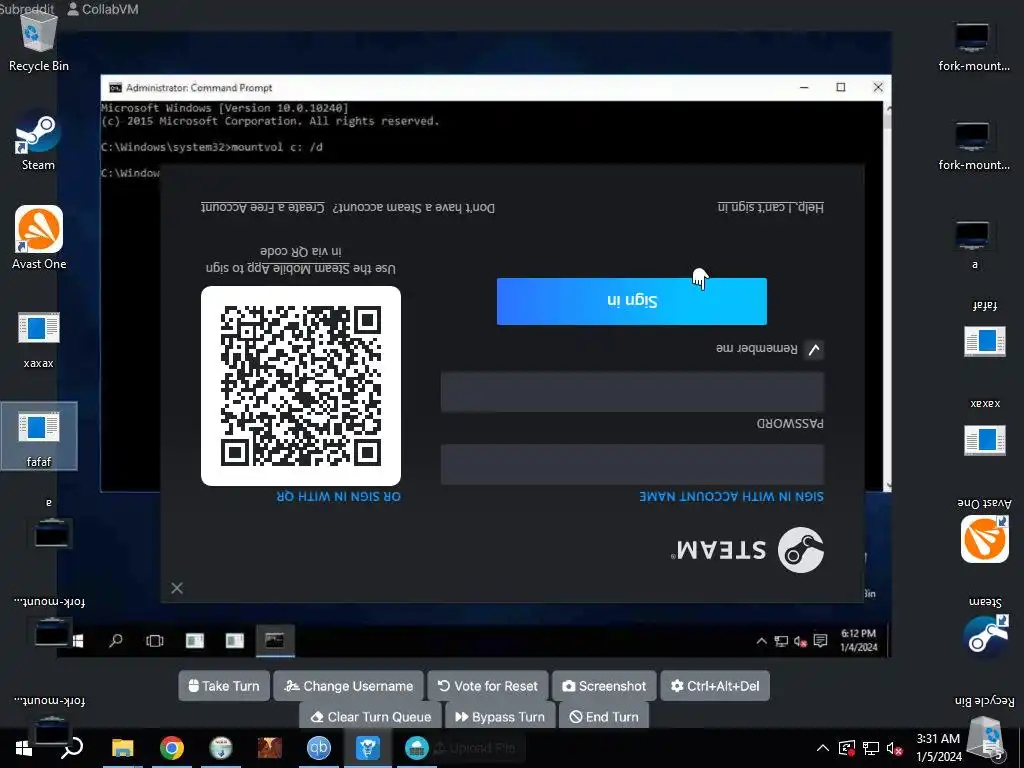The height and width of the screenshot is (768, 1024).
Task: Open the host clock showing 3:31 AM
Action: point(938,748)
